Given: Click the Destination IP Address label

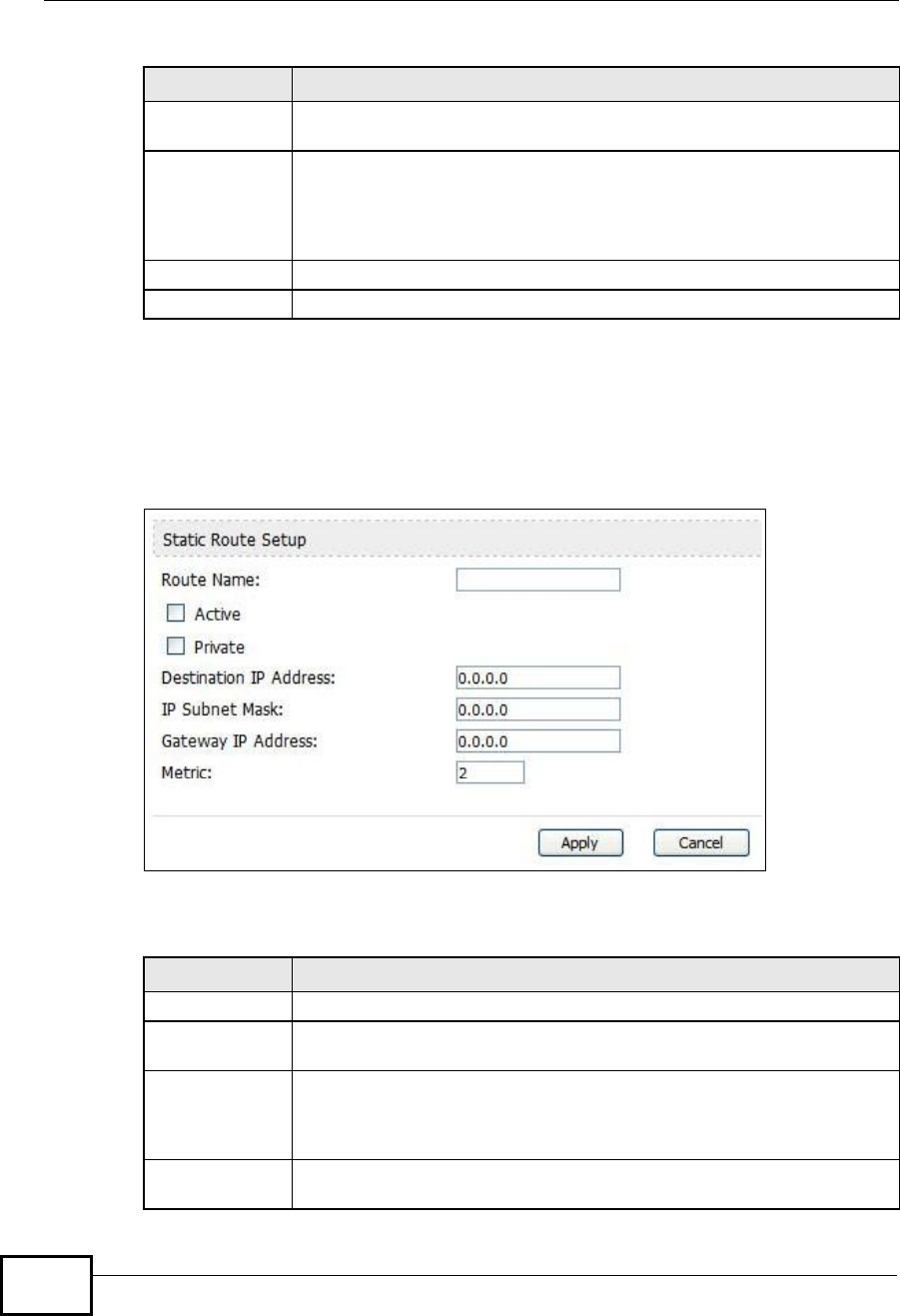Looking at the screenshot, I should pos(248,677).
